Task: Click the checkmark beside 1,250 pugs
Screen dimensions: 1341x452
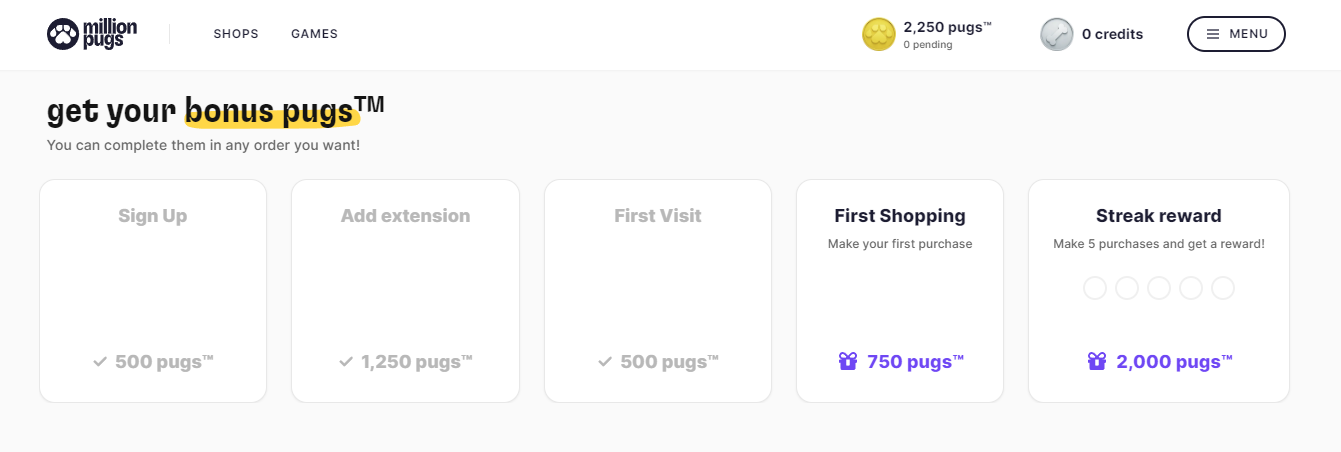Action: (346, 362)
